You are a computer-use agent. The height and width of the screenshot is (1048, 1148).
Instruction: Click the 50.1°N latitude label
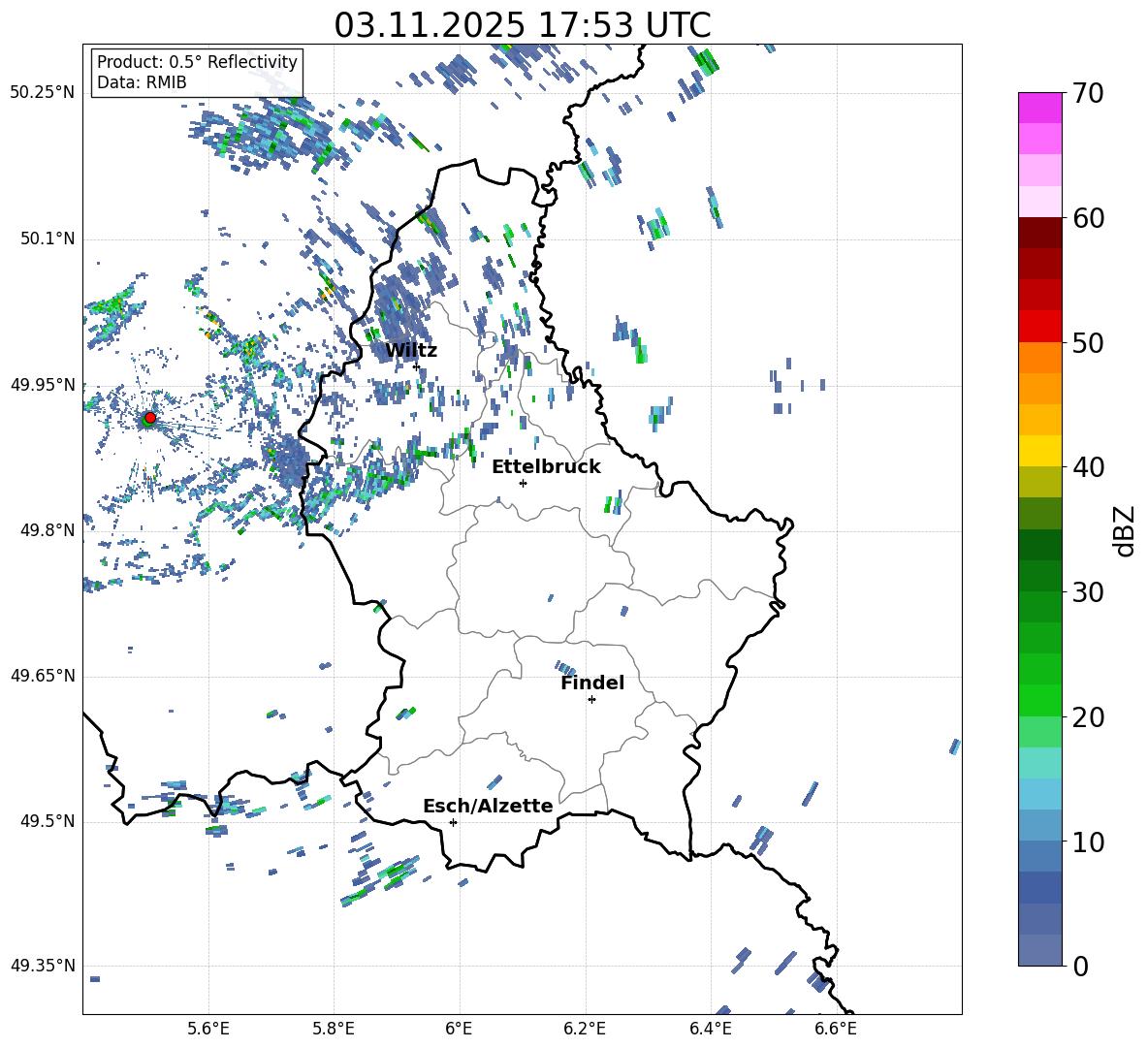point(47,238)
